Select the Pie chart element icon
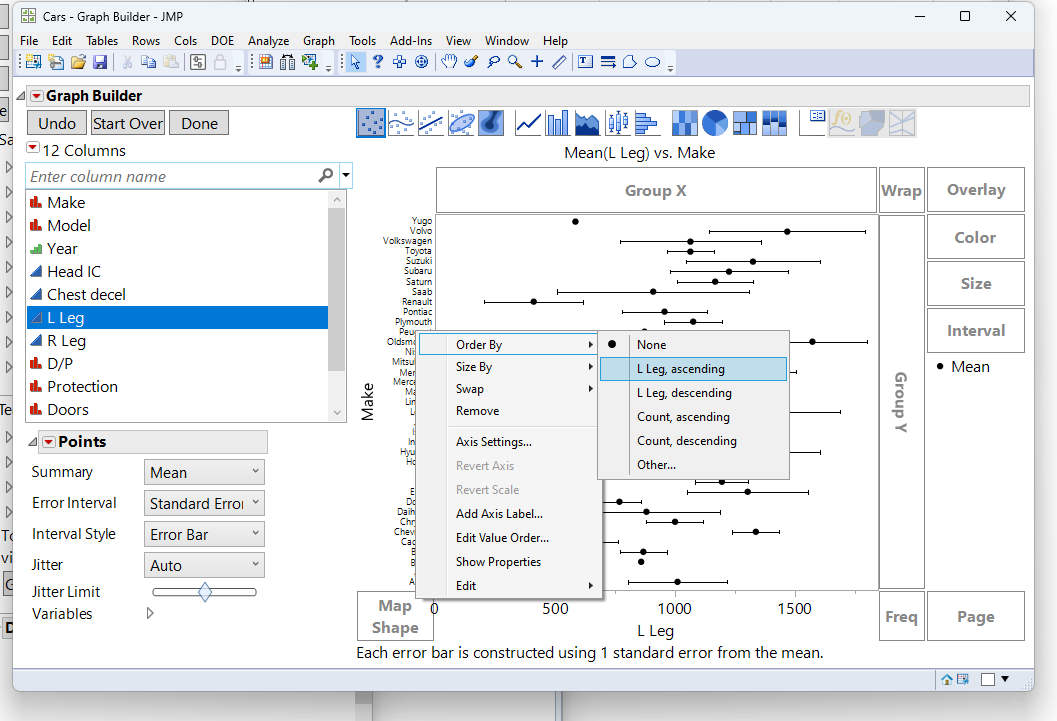1057x721 pixels. point(714,123)
